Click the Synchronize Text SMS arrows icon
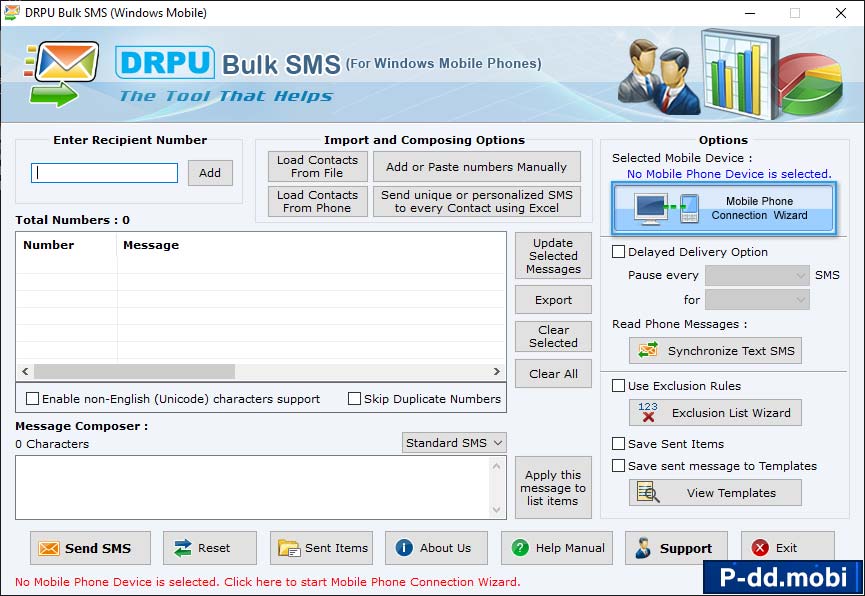 648,350
